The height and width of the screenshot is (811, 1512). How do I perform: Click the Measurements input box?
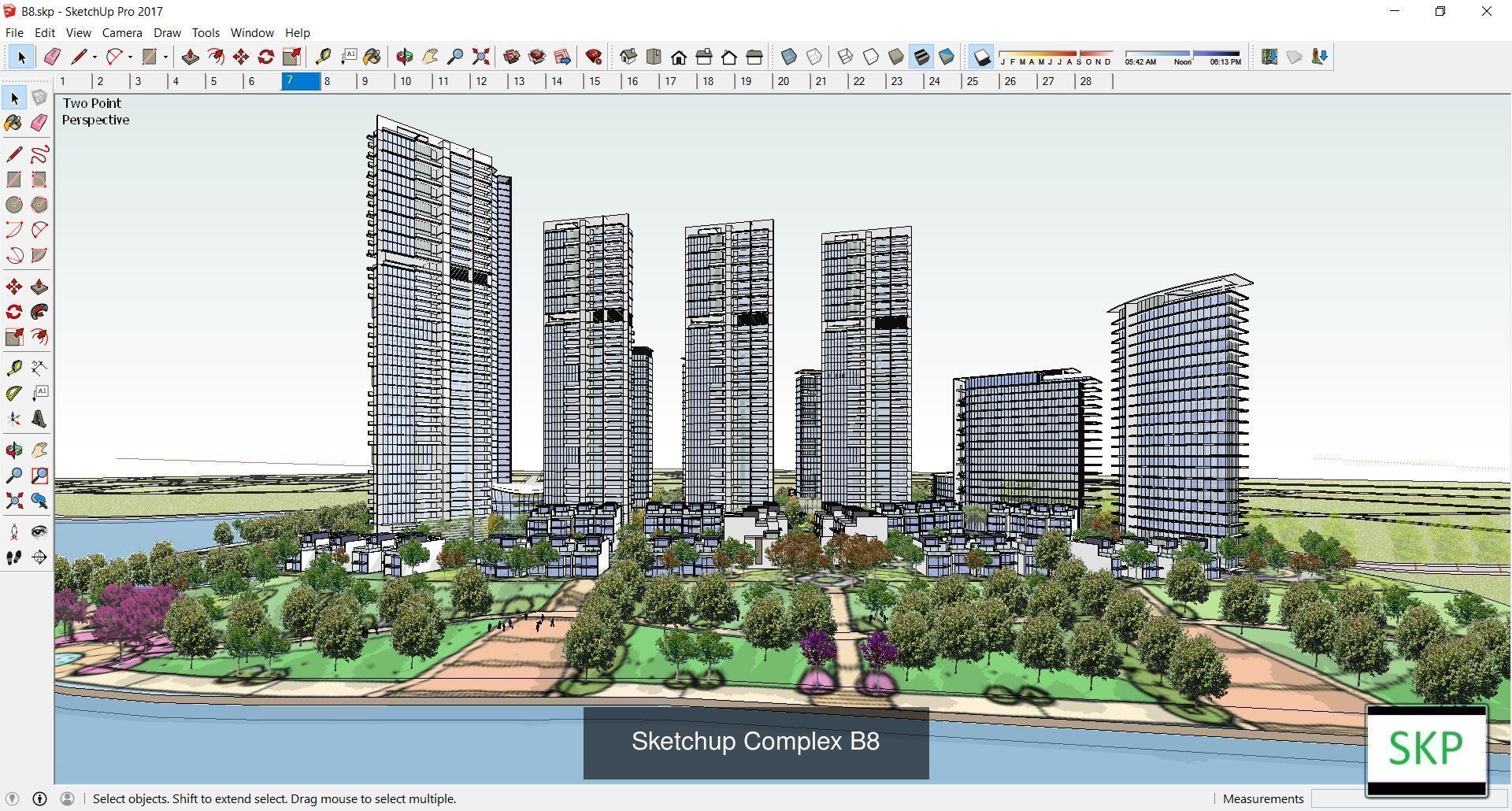(x=1410, y=798)
